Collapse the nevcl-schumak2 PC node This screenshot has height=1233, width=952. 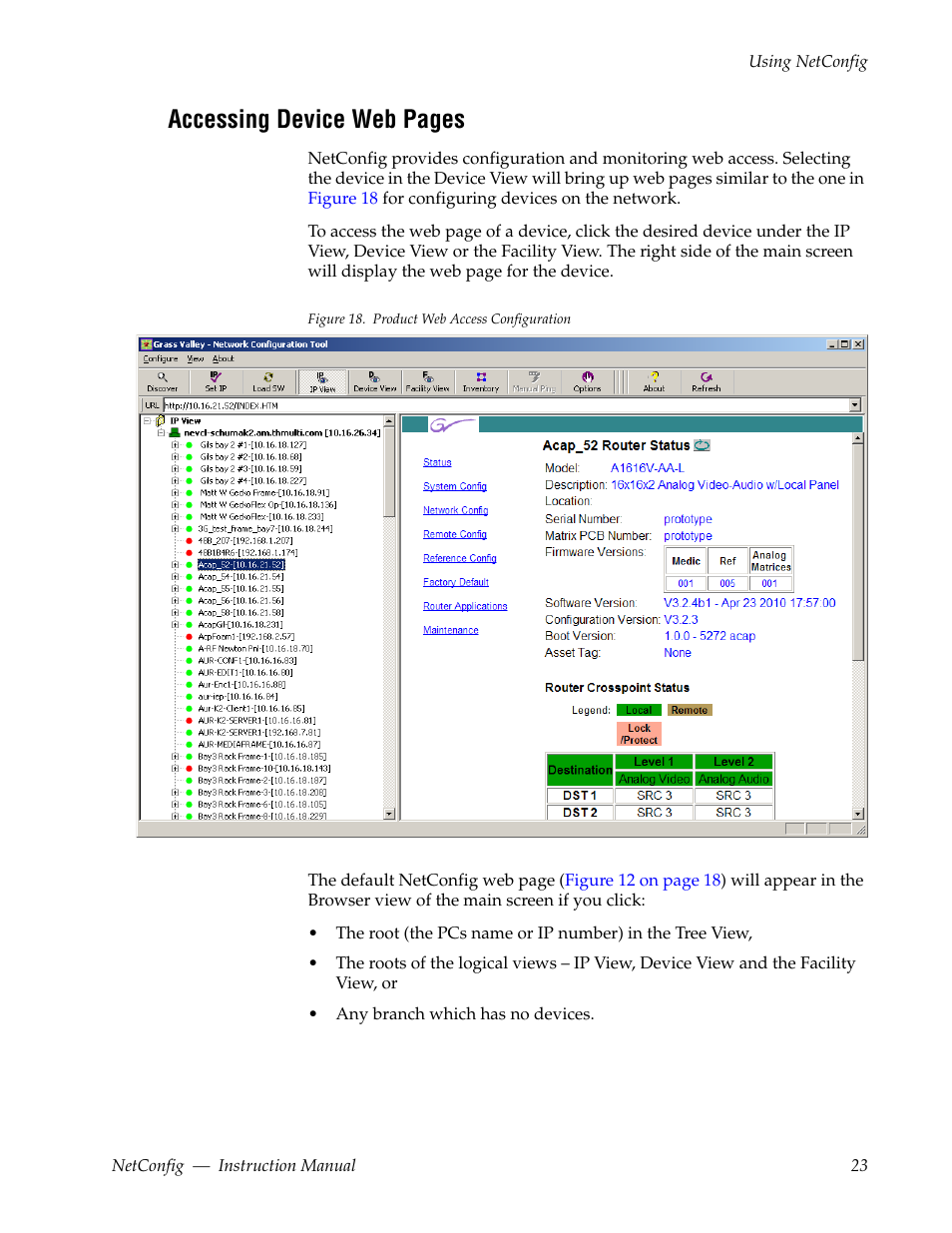161,433
